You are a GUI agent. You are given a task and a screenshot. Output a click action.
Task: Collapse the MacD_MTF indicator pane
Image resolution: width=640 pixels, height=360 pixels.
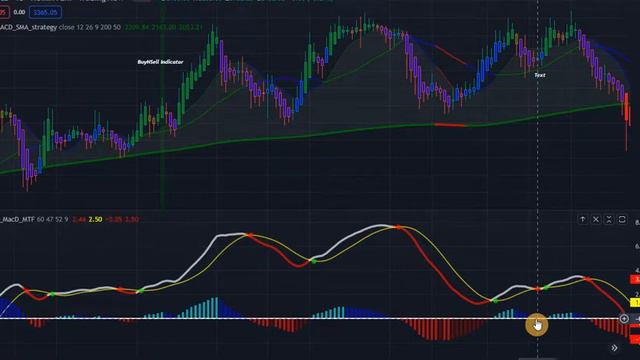pyautogui.click(x=609, y=220)
